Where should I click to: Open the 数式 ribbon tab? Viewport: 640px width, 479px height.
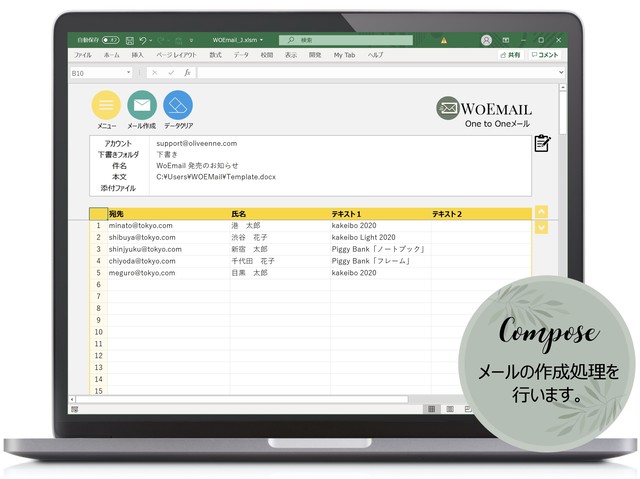coord(216,55)
